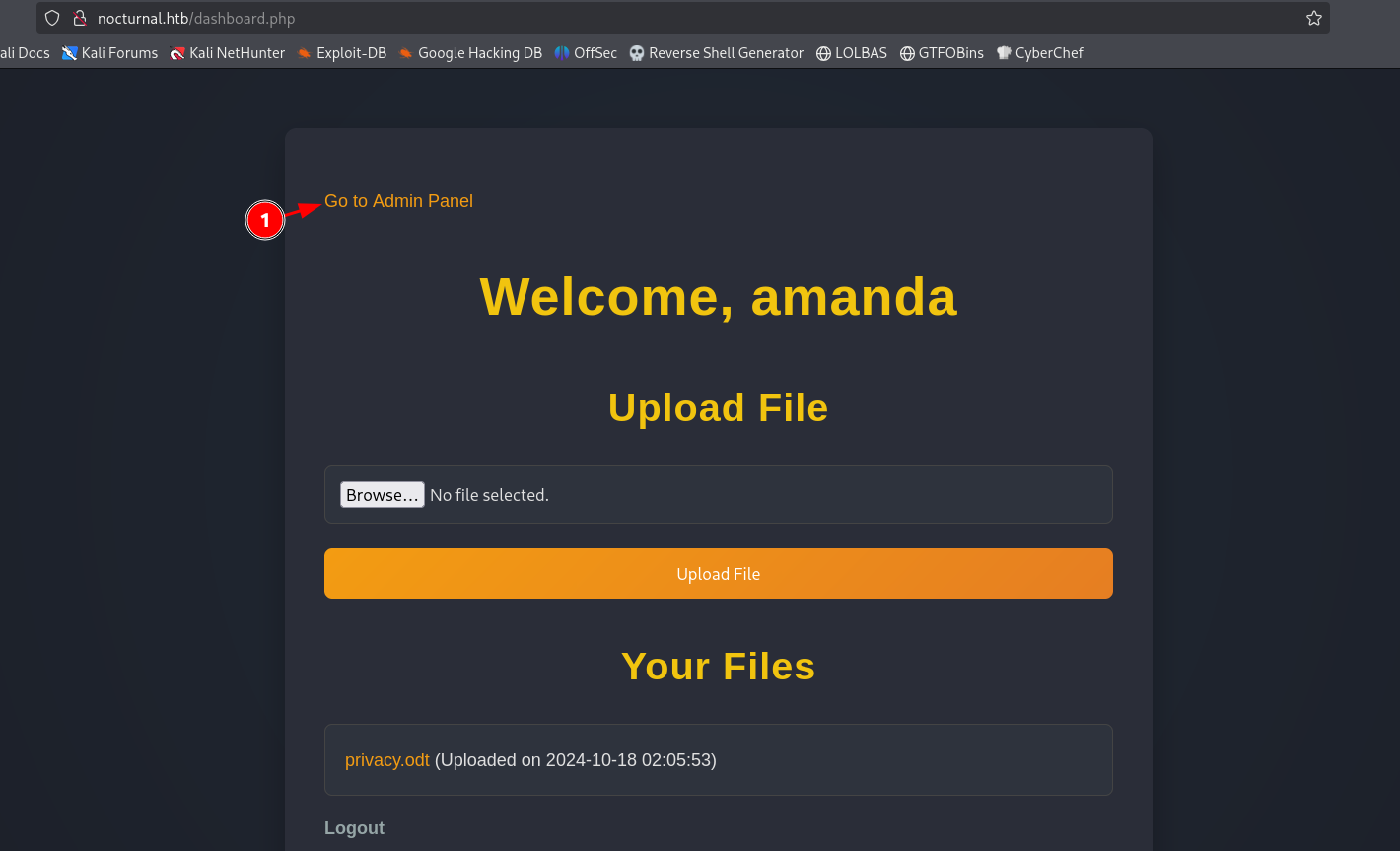
Task: Open the Kali Forums bookmark
Action: (x=109, y=53)
